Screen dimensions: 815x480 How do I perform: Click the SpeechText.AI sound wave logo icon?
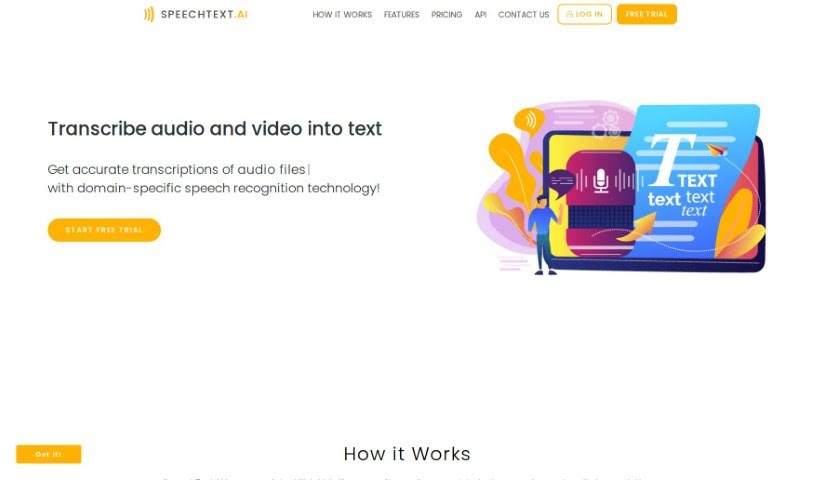point(149,14)
